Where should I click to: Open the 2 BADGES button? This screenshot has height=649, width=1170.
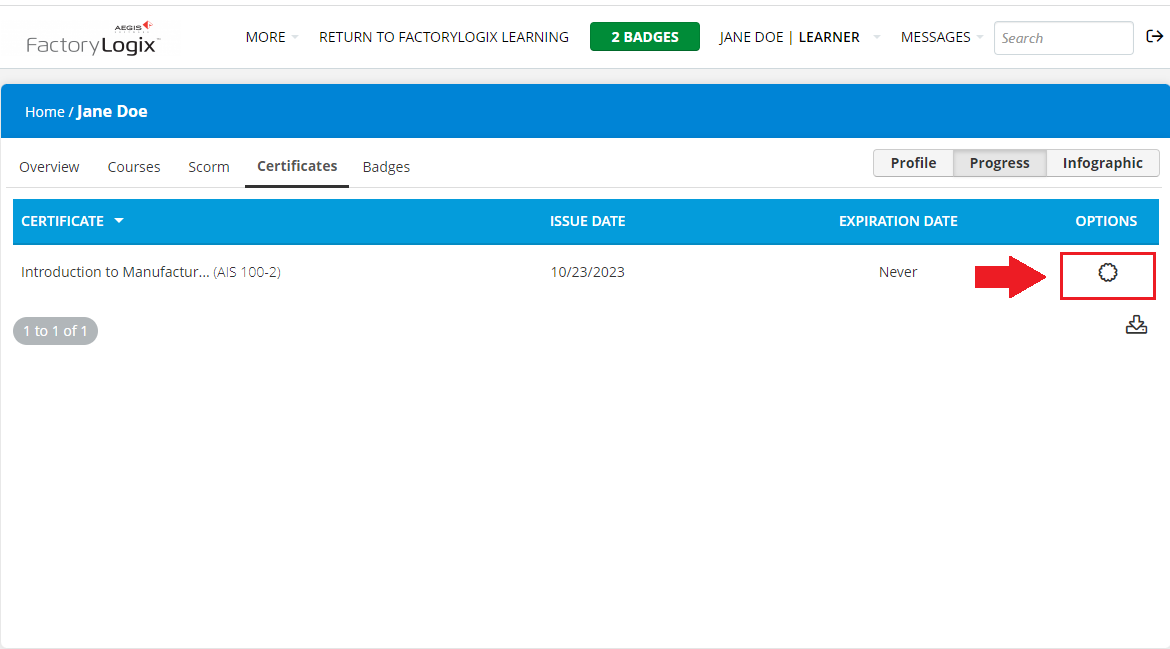click(644, 36)
